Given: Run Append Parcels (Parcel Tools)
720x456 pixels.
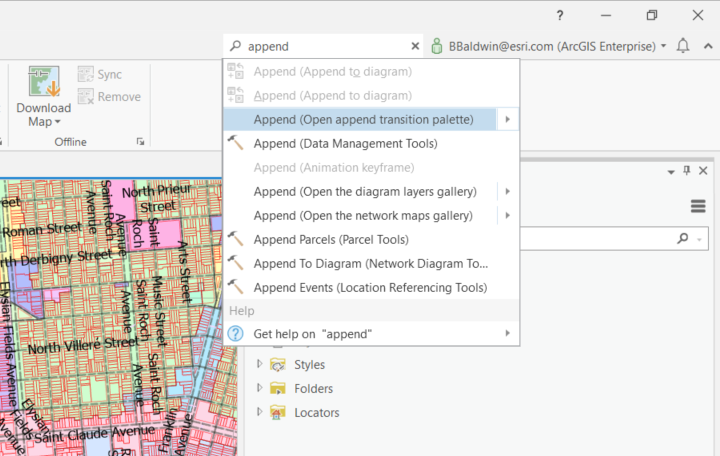Looking at the screenshot, I should [x=371, y=240].
